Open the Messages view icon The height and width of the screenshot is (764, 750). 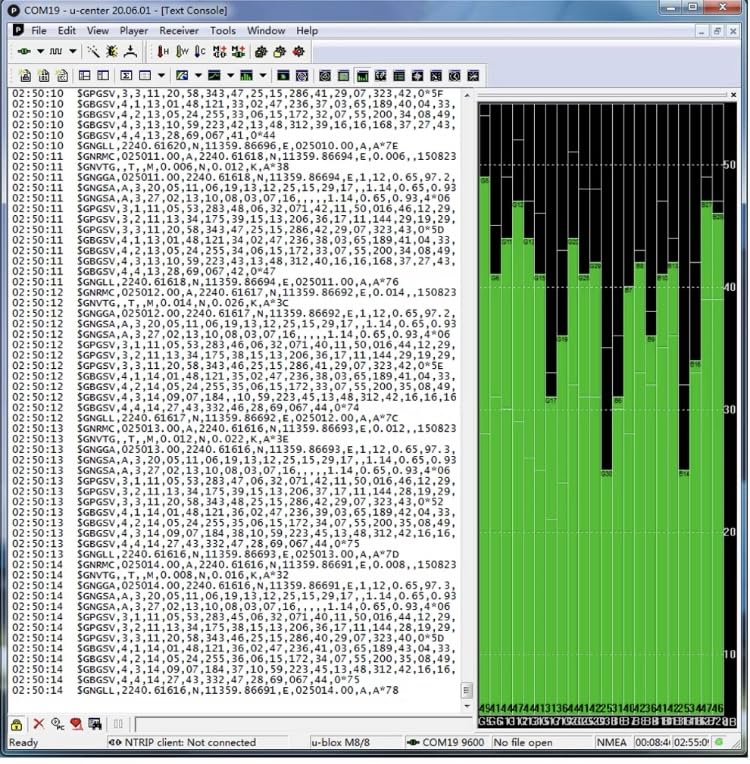click(84, 76)
